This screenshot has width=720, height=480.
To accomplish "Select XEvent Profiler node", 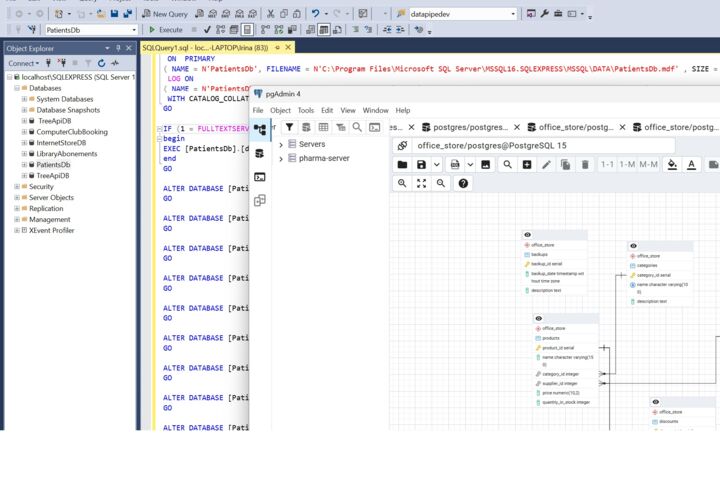I will [51, 230].
